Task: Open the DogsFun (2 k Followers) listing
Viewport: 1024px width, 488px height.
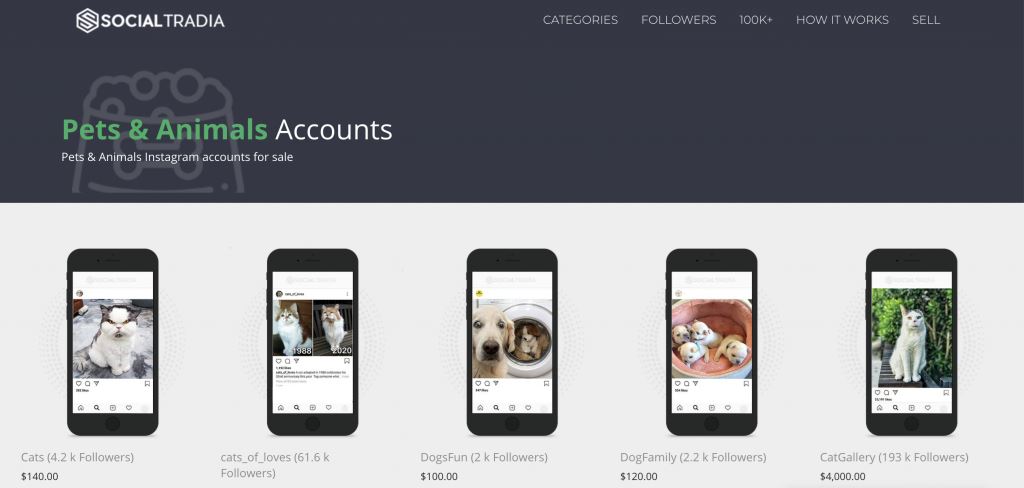Action: click(484, 457)
